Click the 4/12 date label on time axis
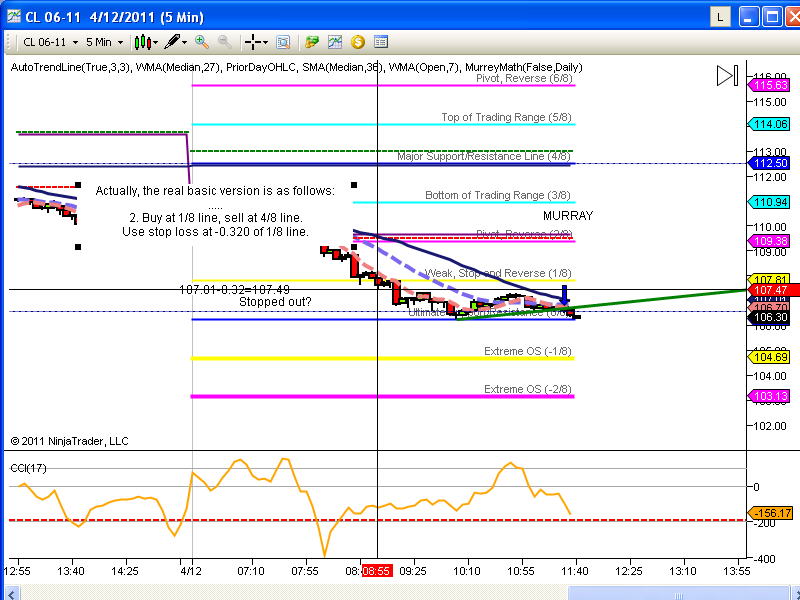The image size is (800, 600). (191, 571)
